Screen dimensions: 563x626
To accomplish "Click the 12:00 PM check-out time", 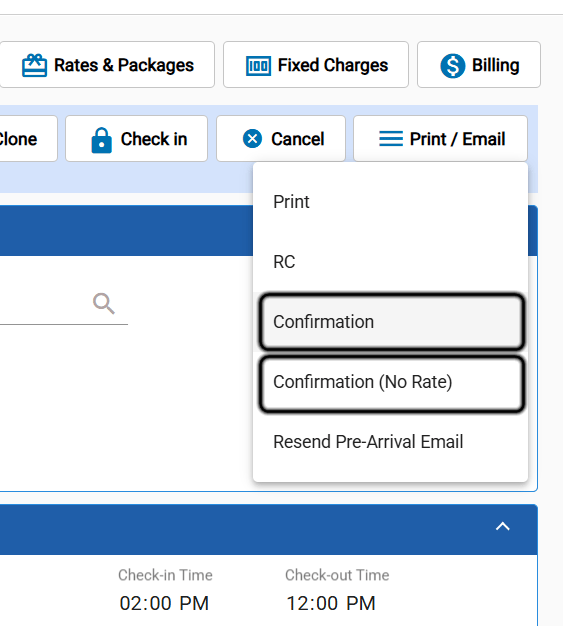I will point(331,603).
